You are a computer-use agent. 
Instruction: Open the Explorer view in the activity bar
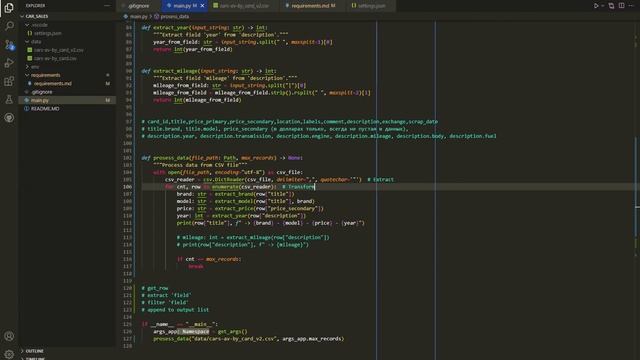pos(9,8)
